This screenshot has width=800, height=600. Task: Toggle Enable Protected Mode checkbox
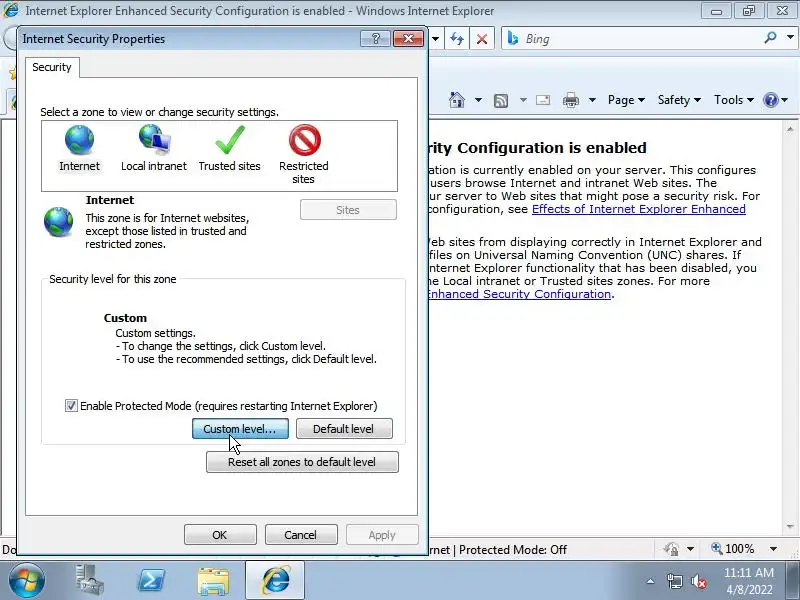71,406
